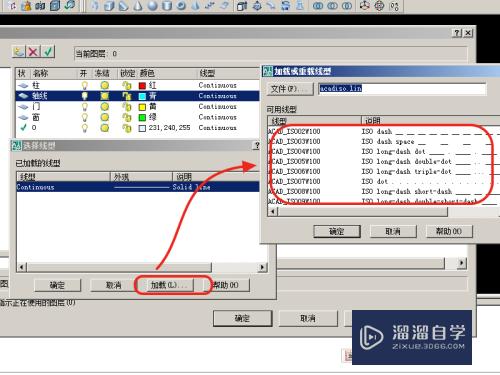Click the ? help icon in layer manager title bar
The image size is (500, 375).
457,33
